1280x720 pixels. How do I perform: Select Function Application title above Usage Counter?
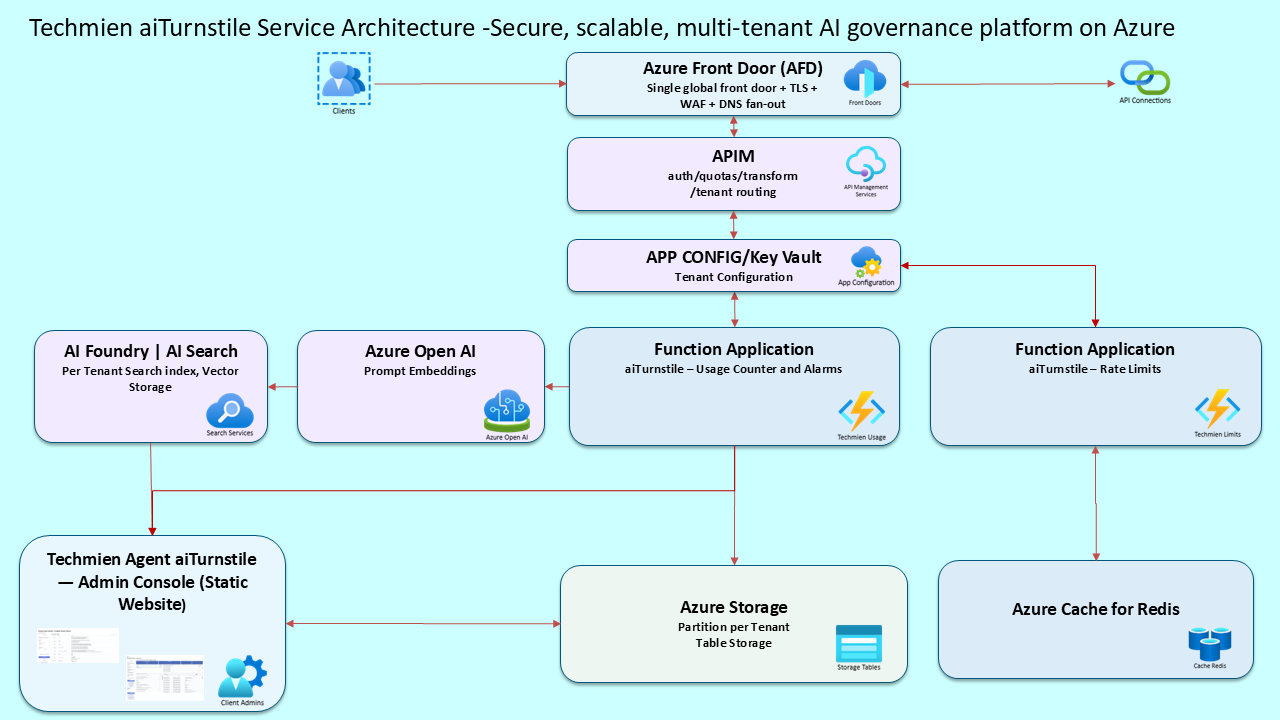(x=734, y=349)
